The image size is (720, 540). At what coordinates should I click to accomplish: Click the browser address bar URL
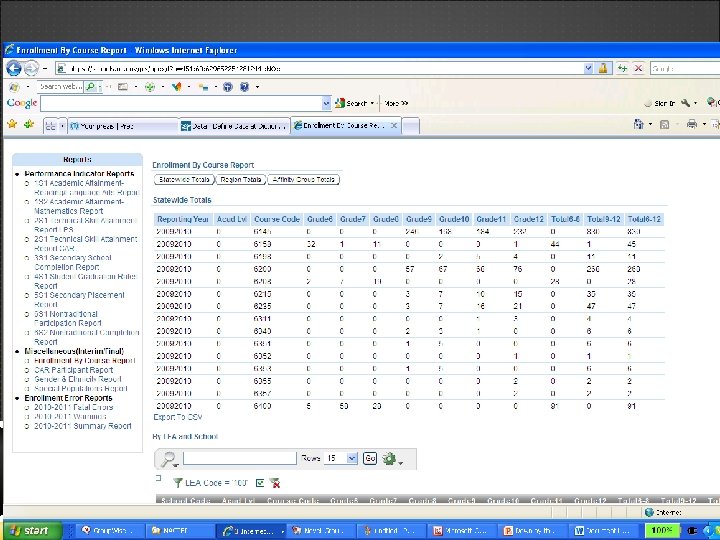click(x=319, y=68)
